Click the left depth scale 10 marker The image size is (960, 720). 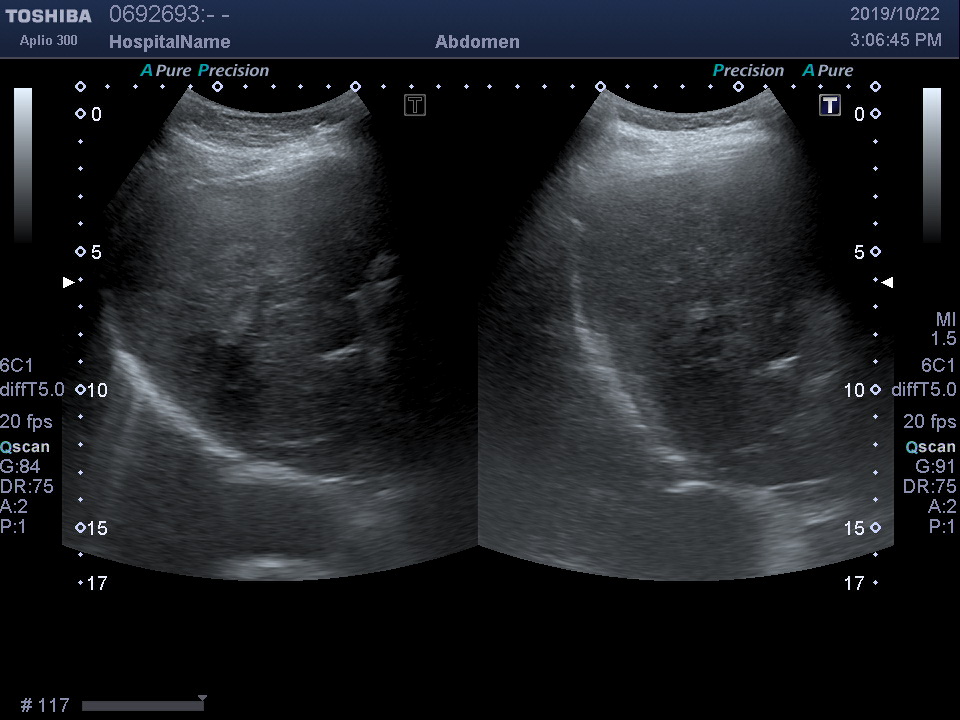coord(92,390)
